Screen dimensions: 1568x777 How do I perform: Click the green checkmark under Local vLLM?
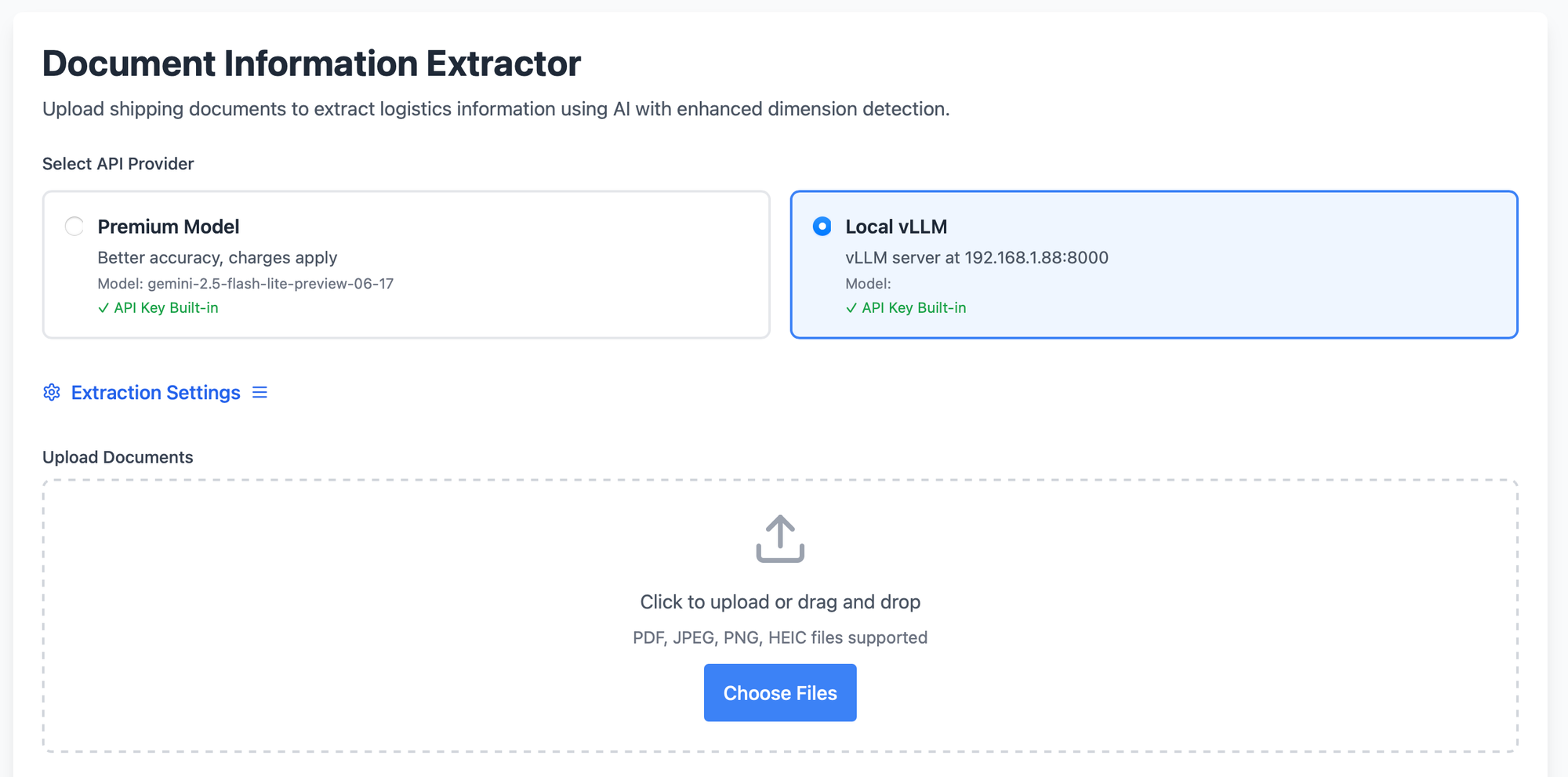click(x=851, y=308)
